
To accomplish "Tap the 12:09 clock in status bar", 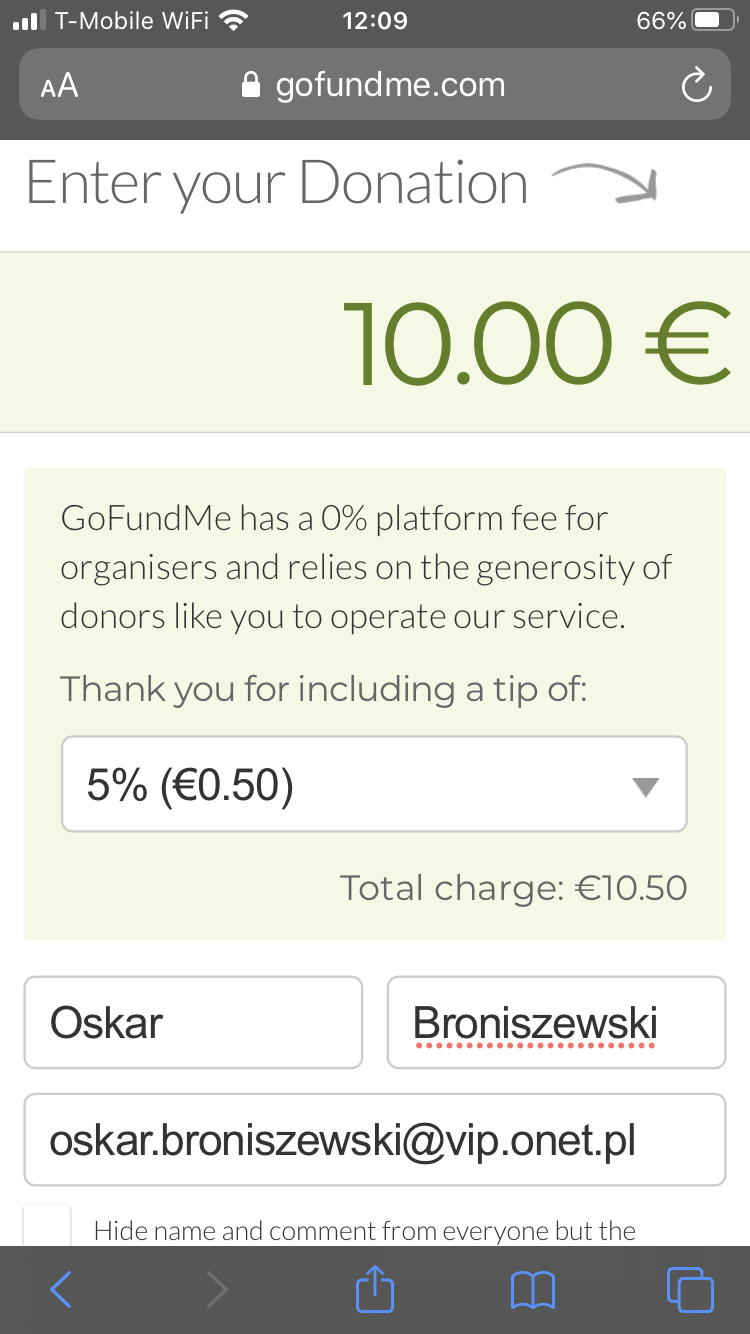I will (x=375, y=21).
